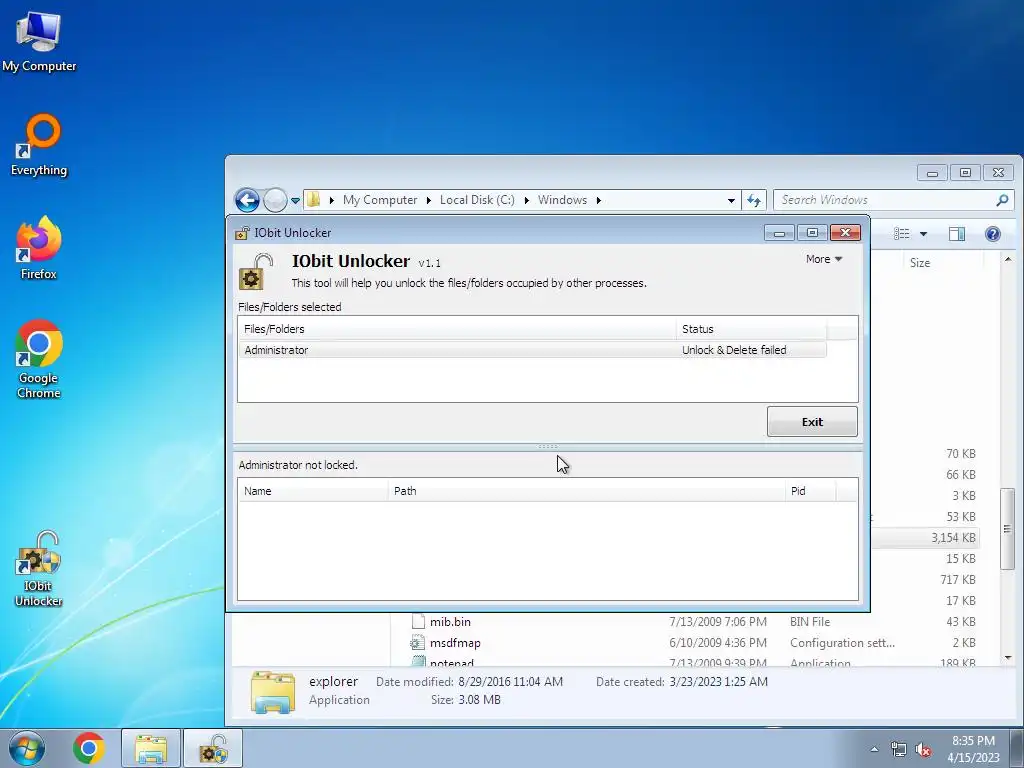Open address bar previous locations dropdown
1024x768 pixels.
(x=731, y=200)
